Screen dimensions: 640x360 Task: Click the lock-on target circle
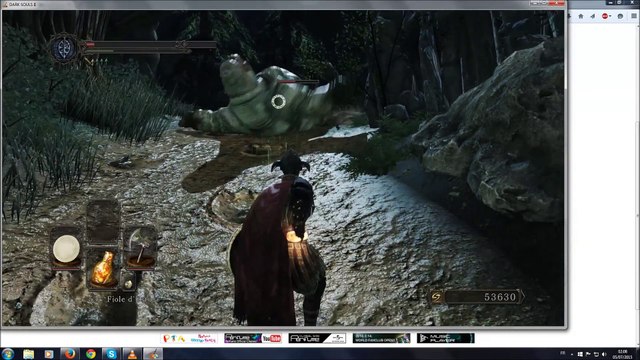coord(278,102)
